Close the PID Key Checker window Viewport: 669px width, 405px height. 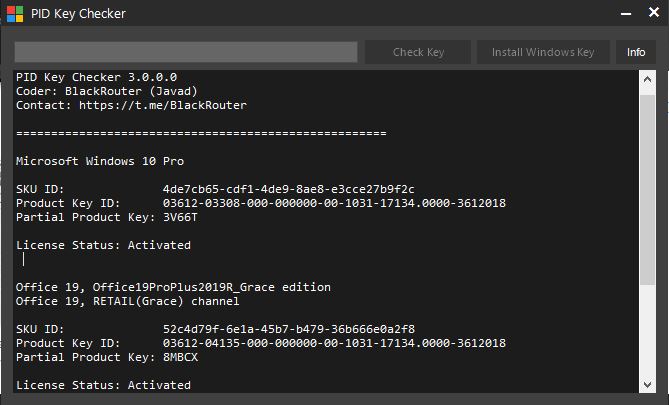coord(654,12)
